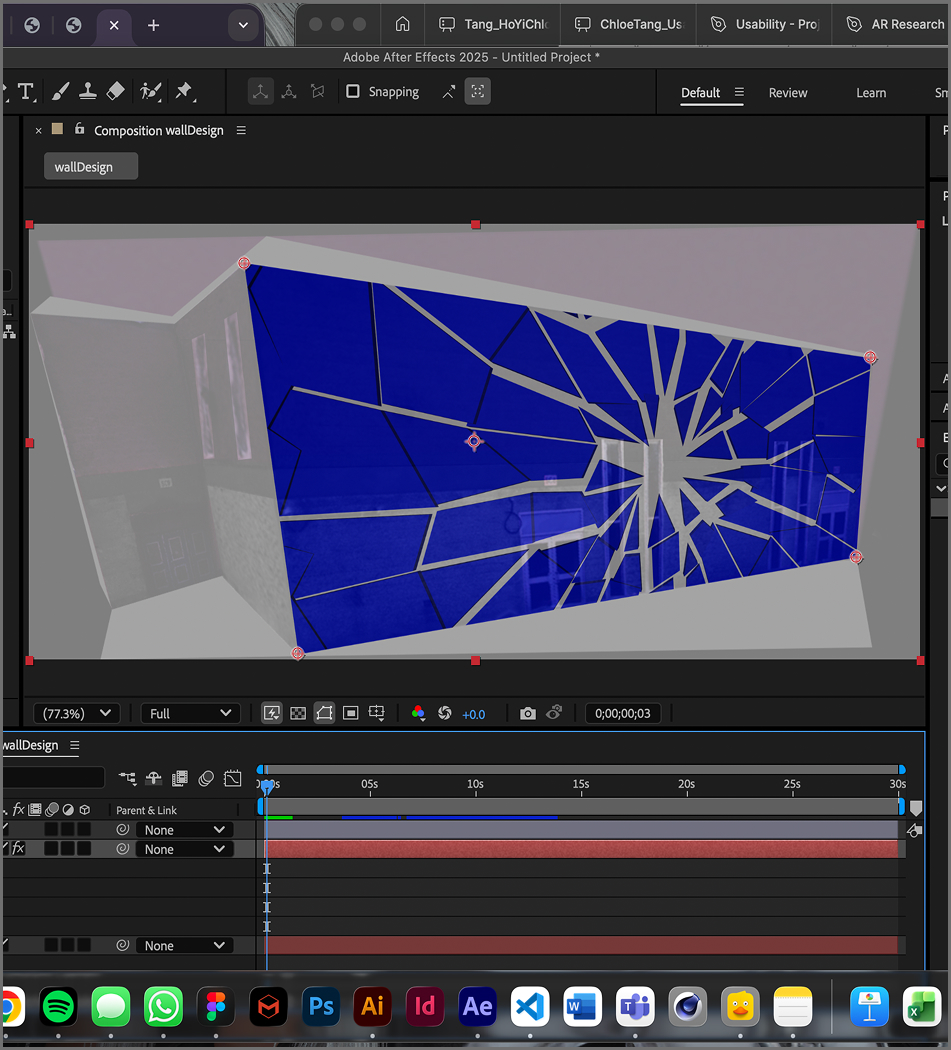Screen dimensions: 951x1050
Task: Open the channel and color management settings
Action: coord(419,712)
